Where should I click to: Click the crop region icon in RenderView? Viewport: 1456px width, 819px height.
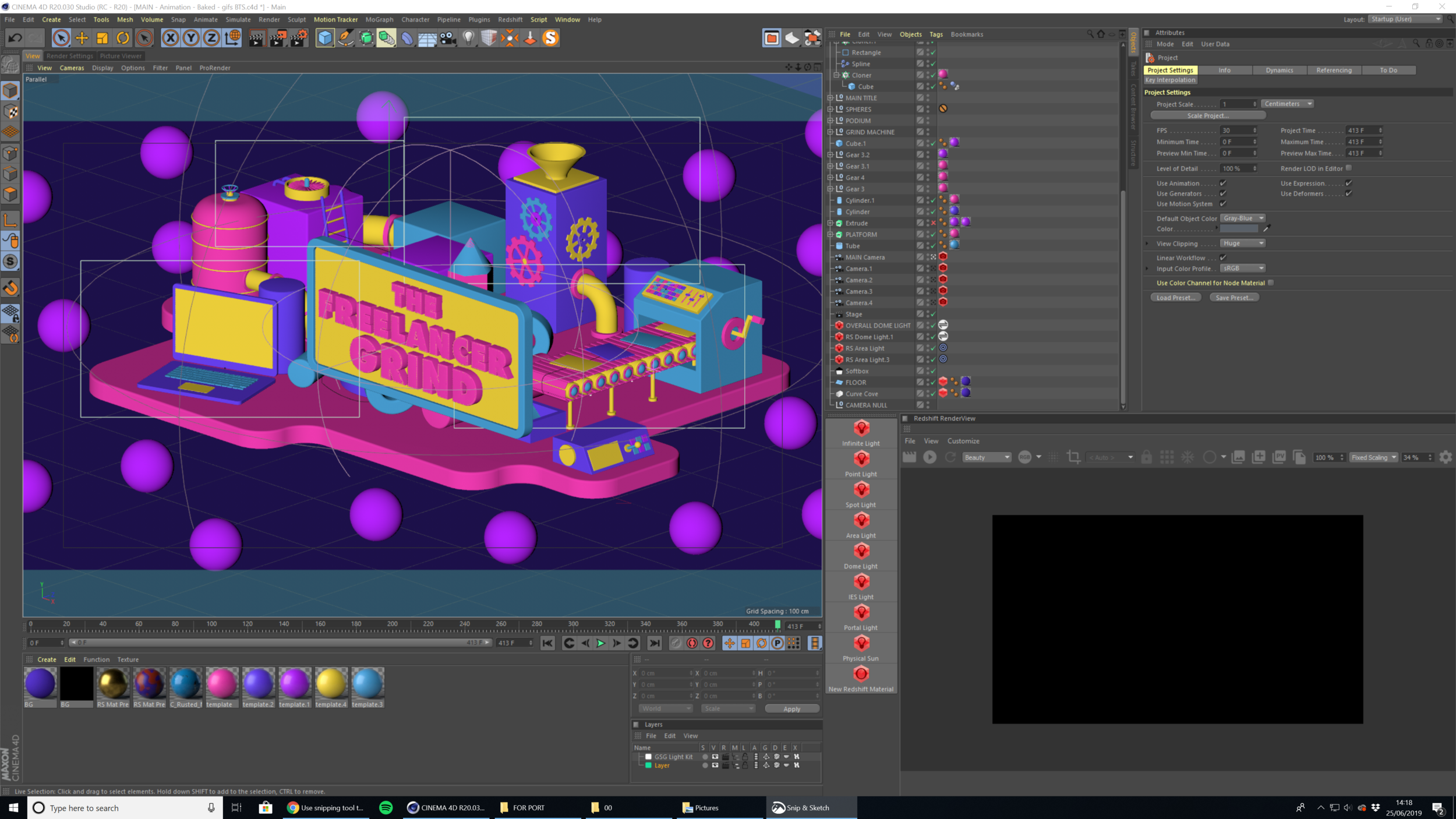(1073, 457)
